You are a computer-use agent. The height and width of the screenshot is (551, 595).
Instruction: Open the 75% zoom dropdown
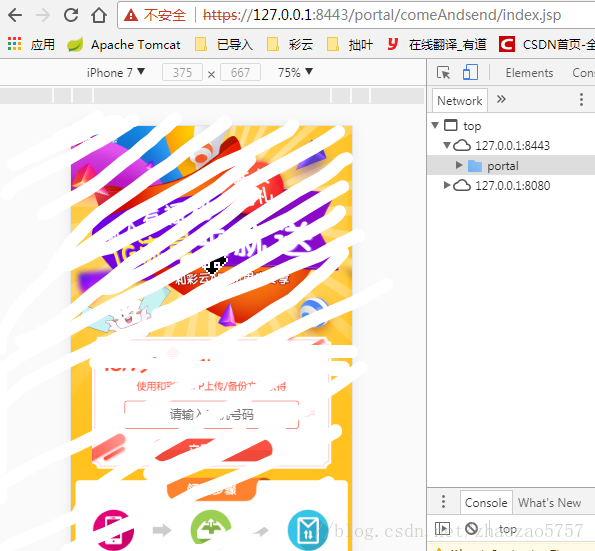point(295,72)
